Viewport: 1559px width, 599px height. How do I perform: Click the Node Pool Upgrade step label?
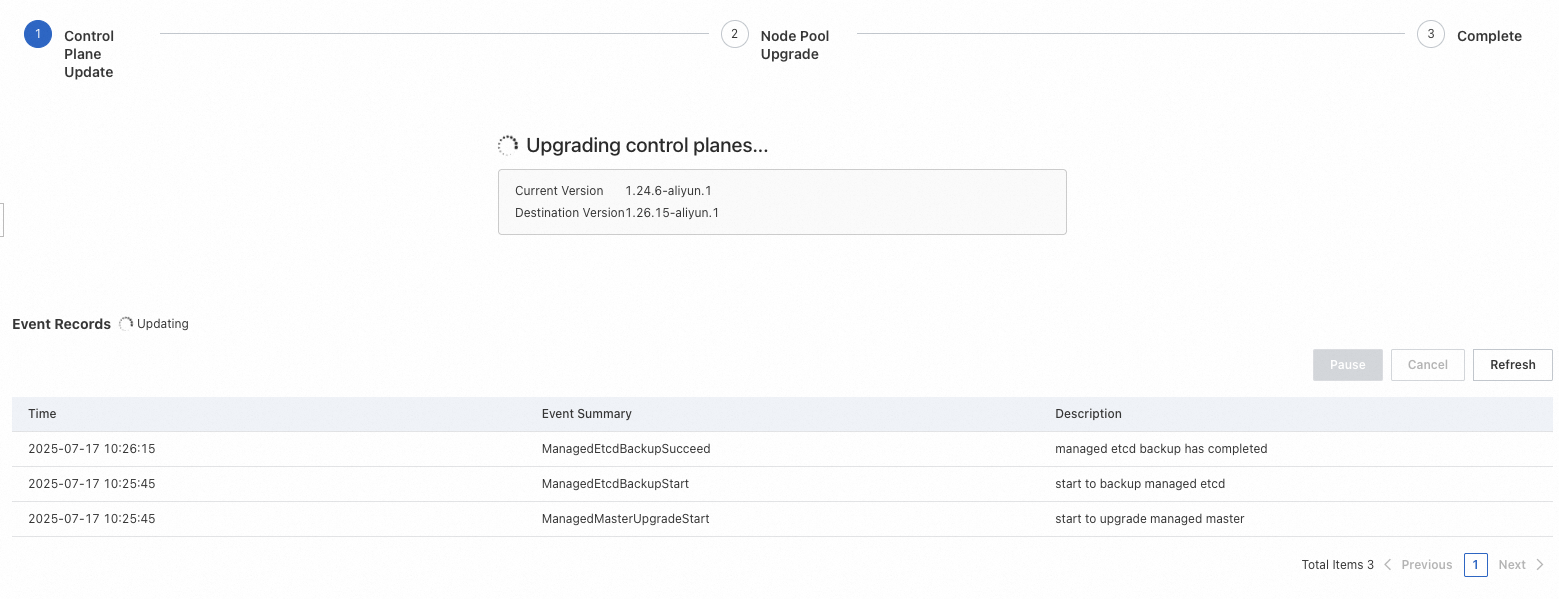(795, 45)
